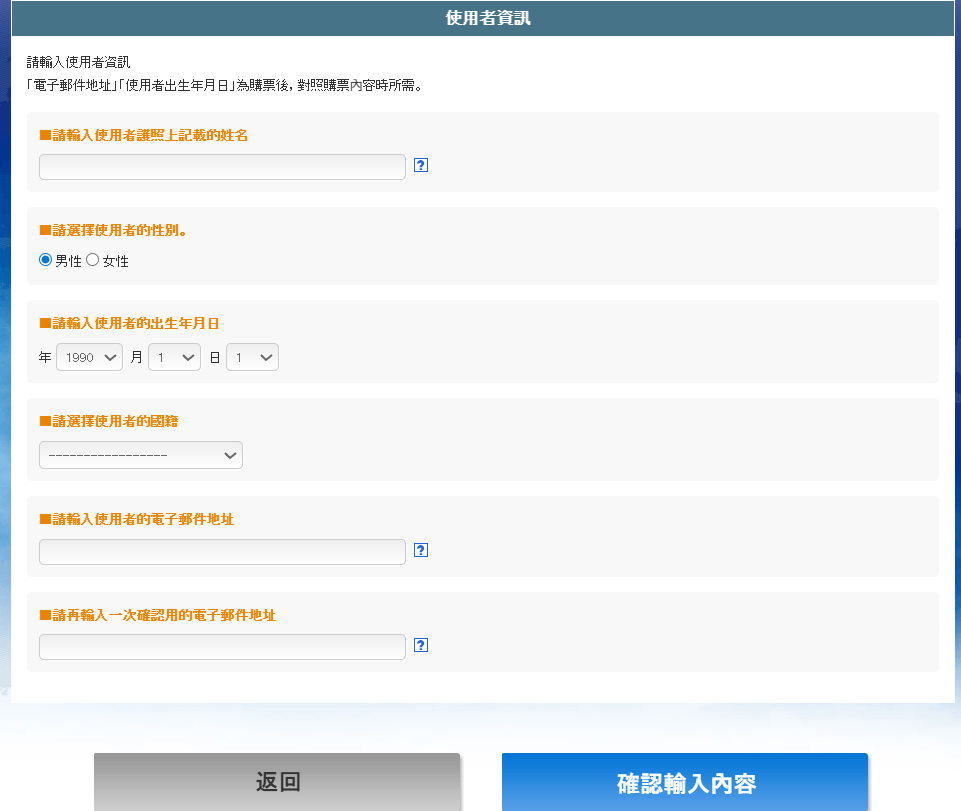The width and height of the screenshot is (961, 811).
Task: Click the help icon beside the confirmation email field
Action: click(421, 645)
